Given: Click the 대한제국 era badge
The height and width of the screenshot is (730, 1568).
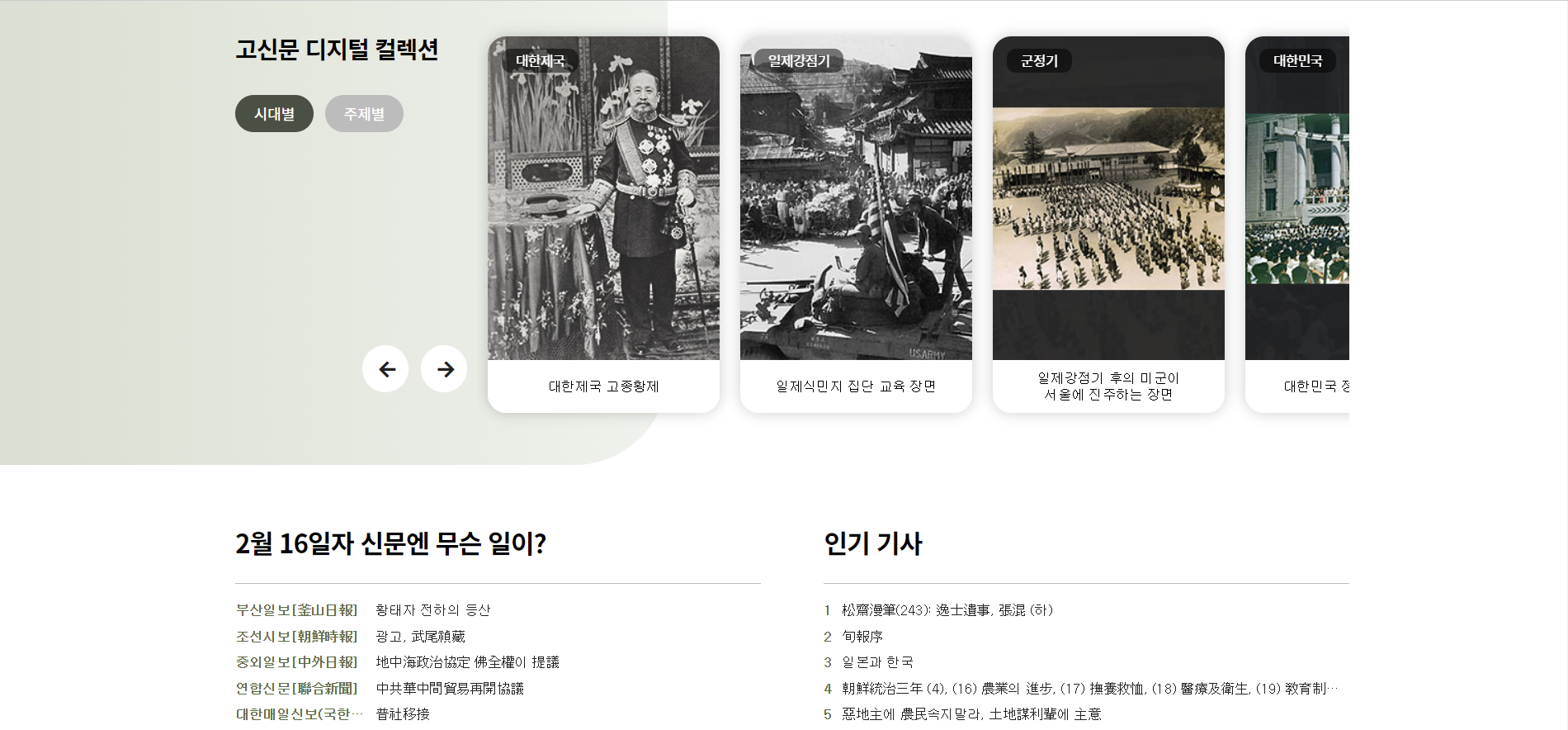Looking at the screenshot, I should (x=541, y=61).
